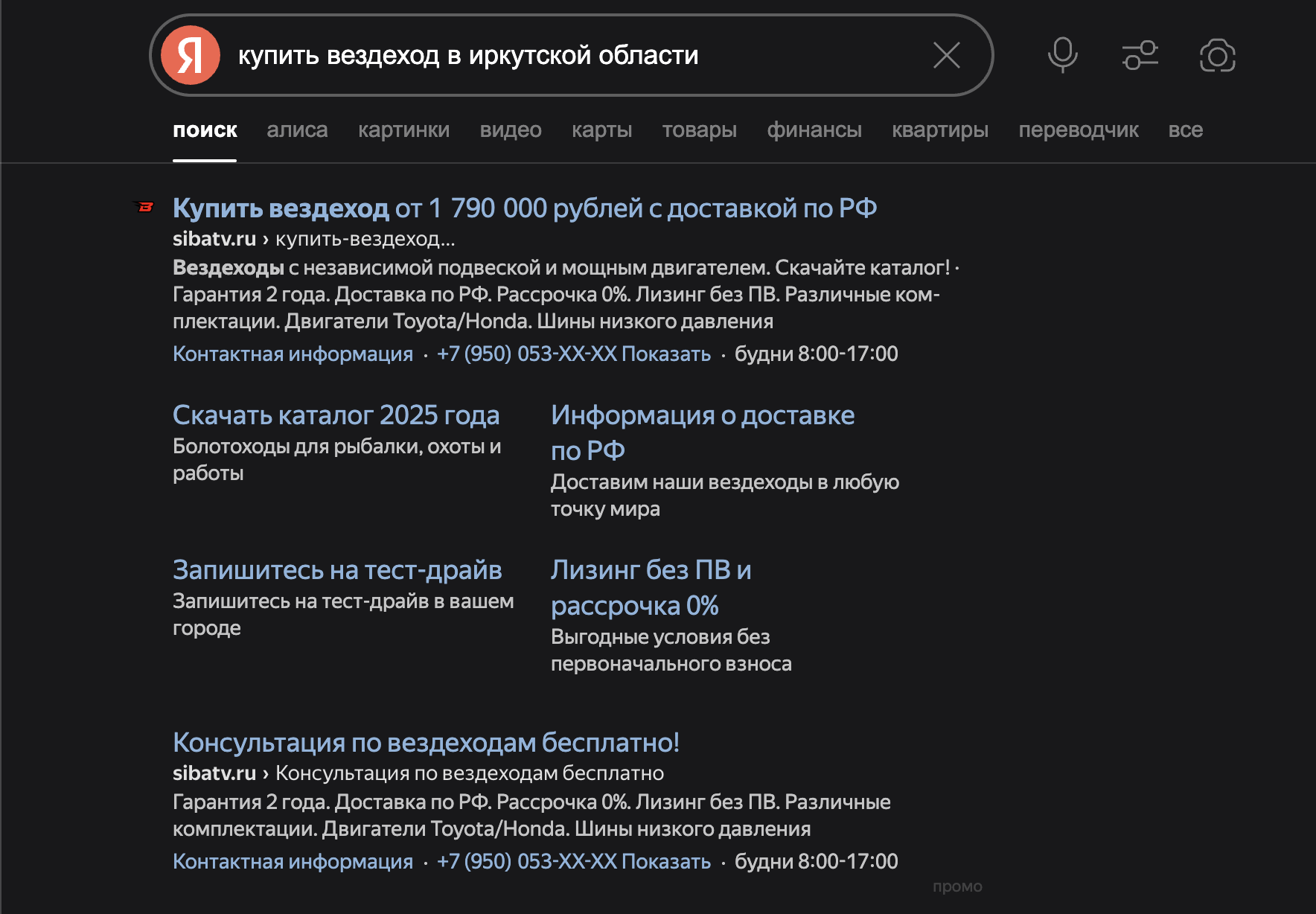Screen dimensions: 1316x914
Task: Open 'Купить вездеход от 1 790 000 рублей' result
Action: tap(525, 208)
